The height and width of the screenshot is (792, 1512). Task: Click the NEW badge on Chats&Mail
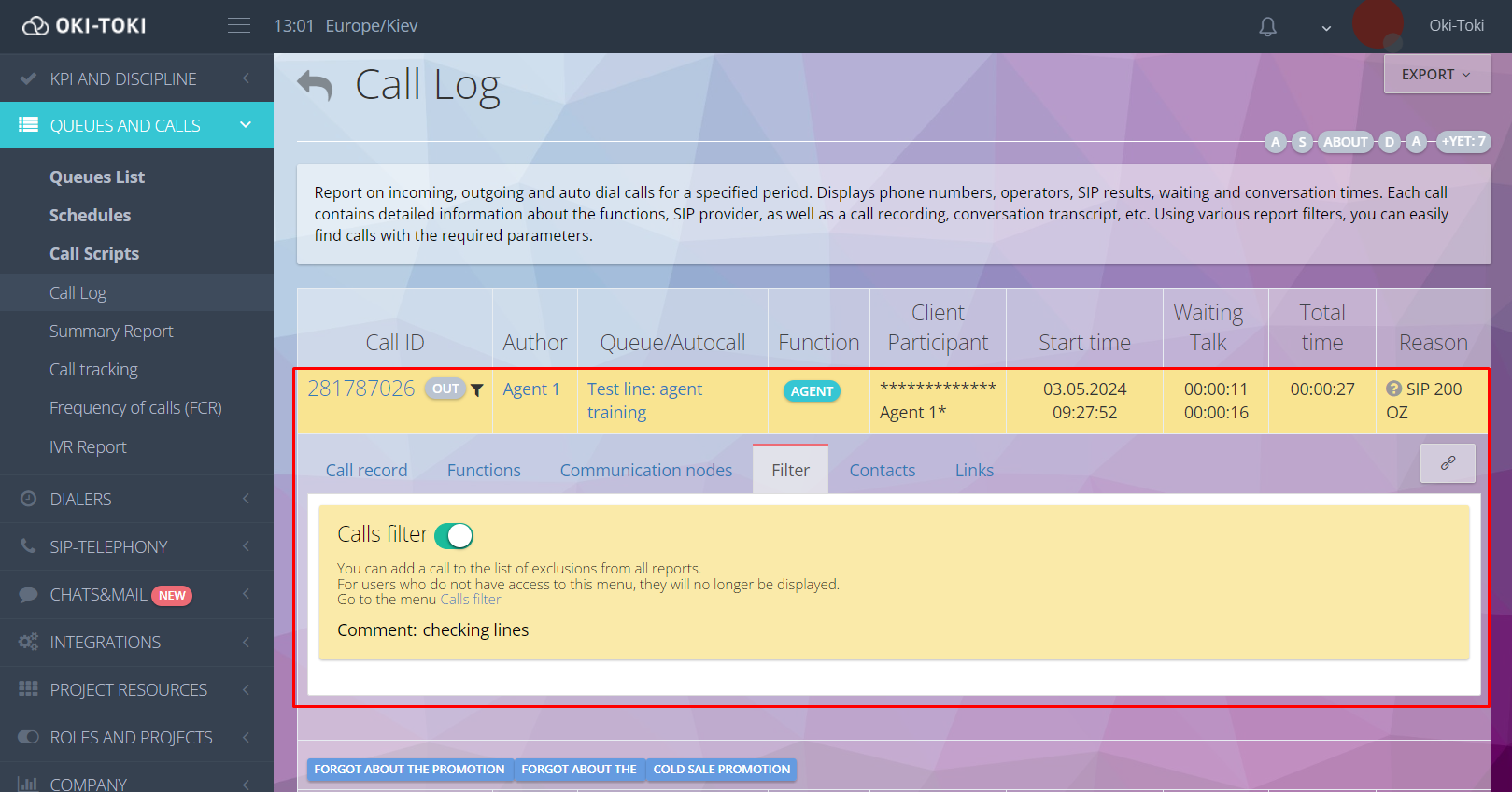coord(172,596)
